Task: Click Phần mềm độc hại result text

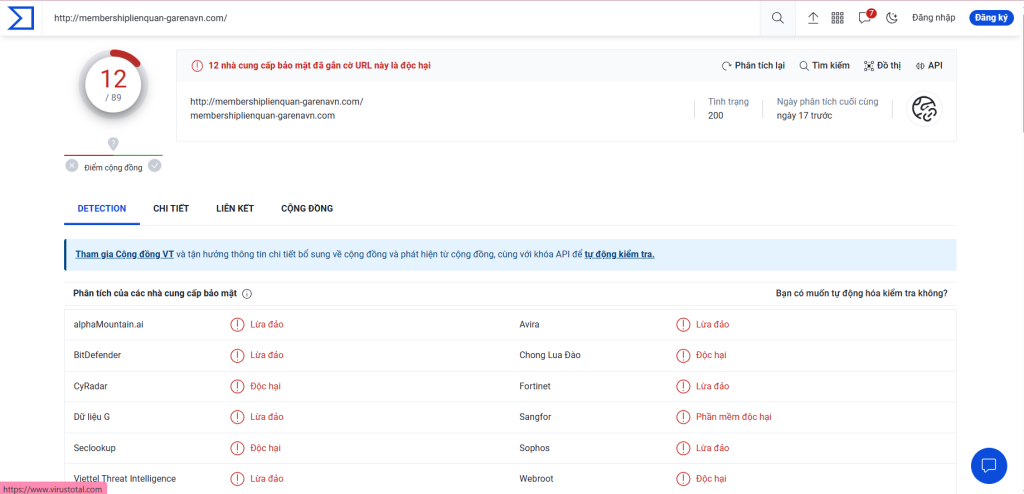Action: [734, 417]
